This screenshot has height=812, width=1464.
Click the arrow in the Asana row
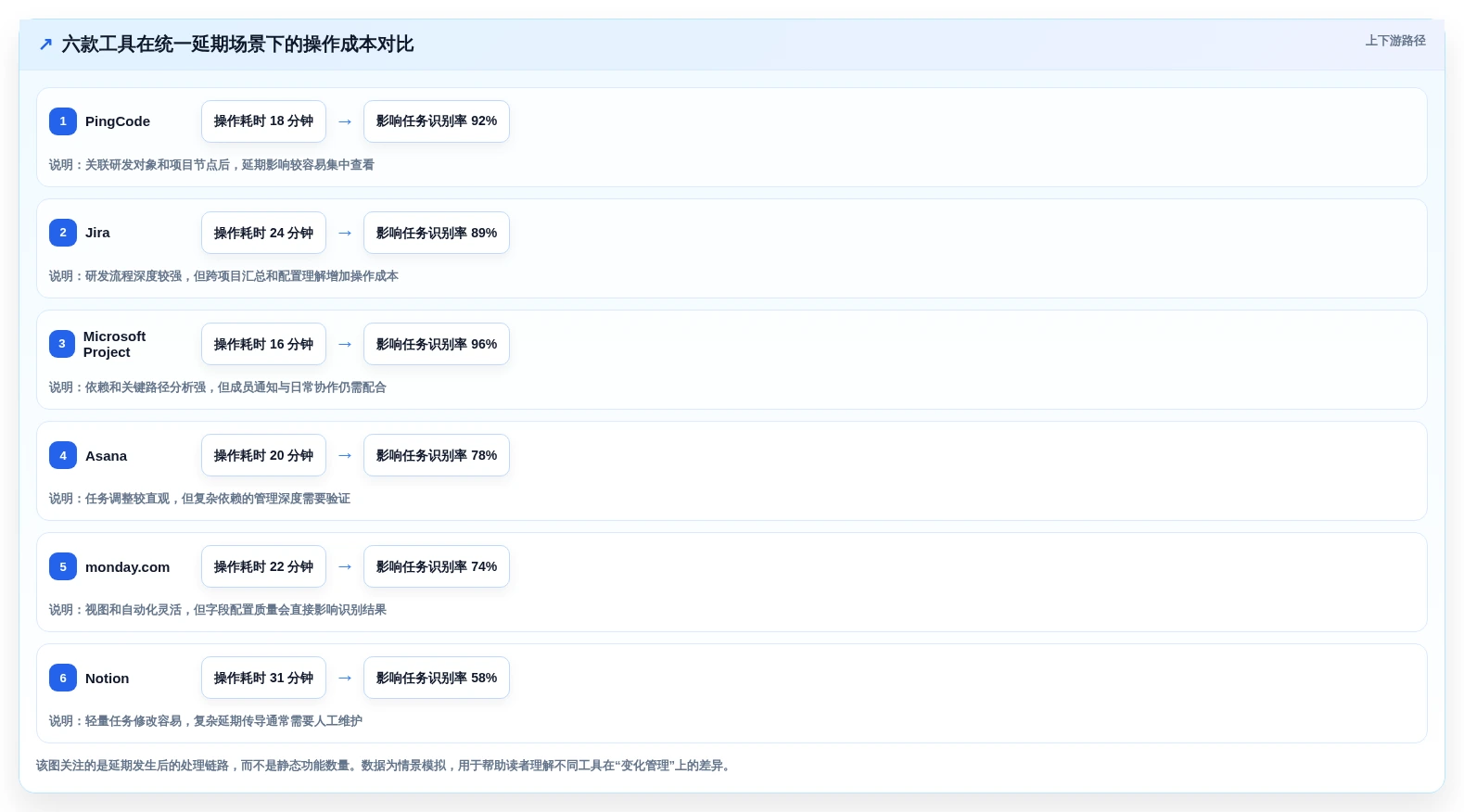(345, 455)
